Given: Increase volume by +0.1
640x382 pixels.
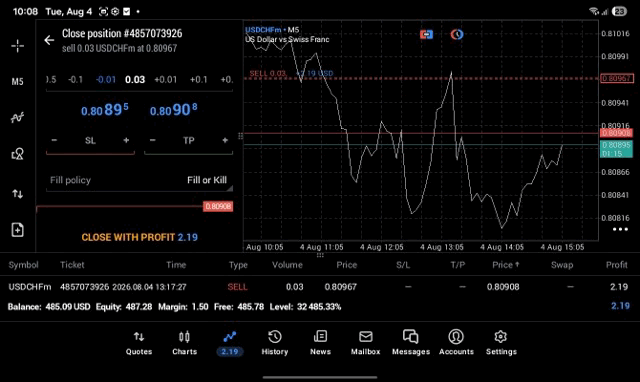Looking at the screenshot, I should tap(198, 80).
